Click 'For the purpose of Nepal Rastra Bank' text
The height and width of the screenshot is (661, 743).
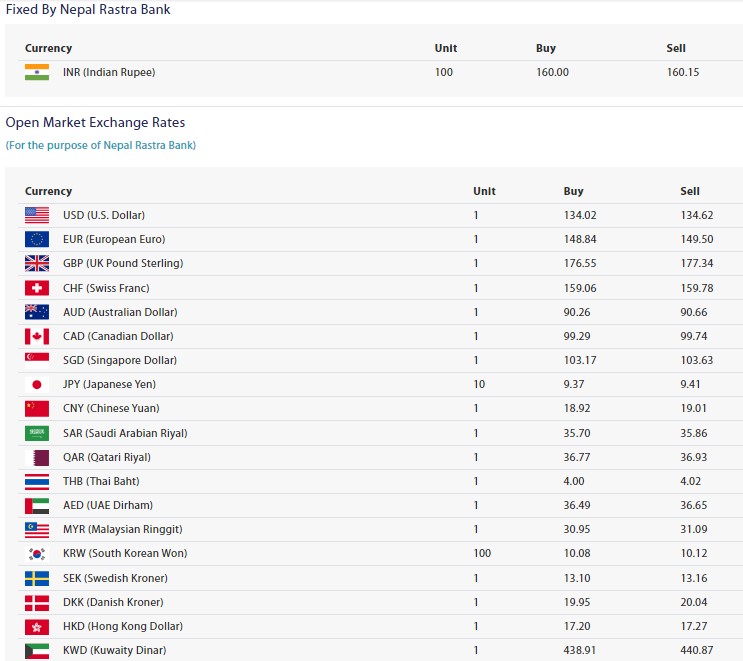[x=101, y=145]
